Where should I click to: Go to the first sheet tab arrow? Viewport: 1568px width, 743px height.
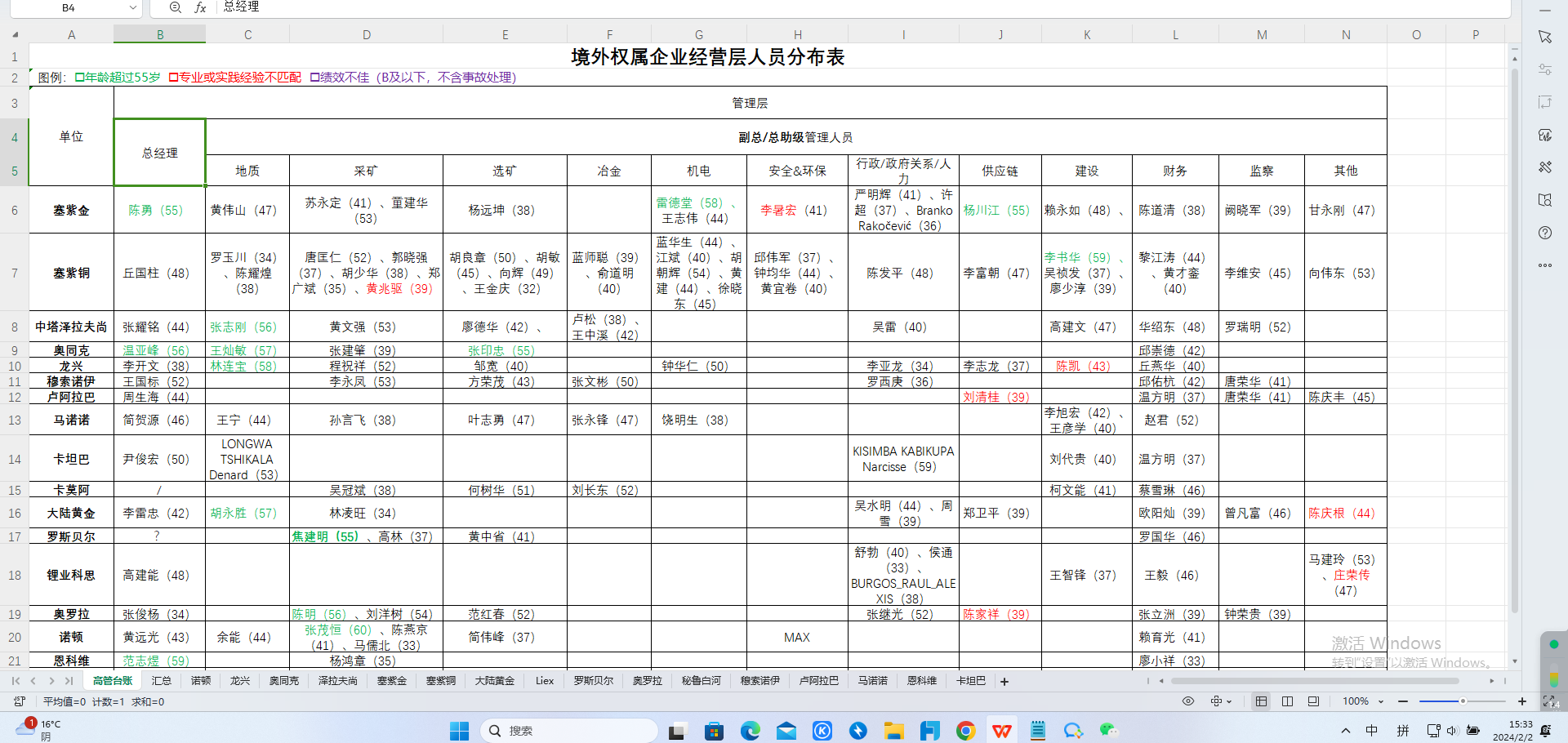pyautogui.click(x=15, y=680)
